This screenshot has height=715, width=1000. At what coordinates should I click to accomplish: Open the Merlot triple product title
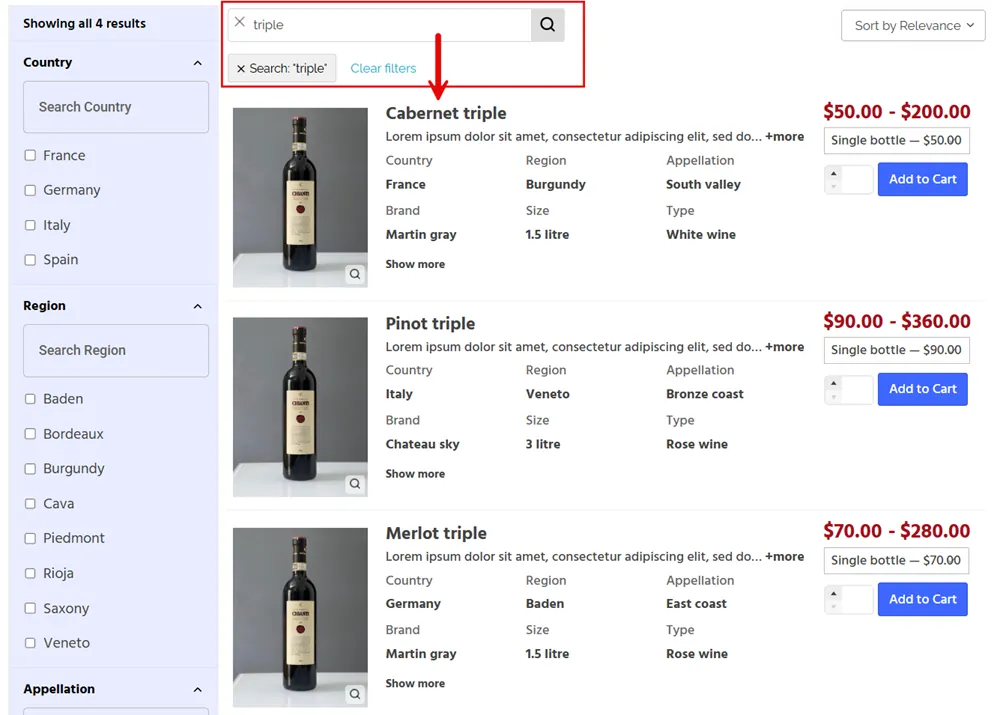(436, 533)
